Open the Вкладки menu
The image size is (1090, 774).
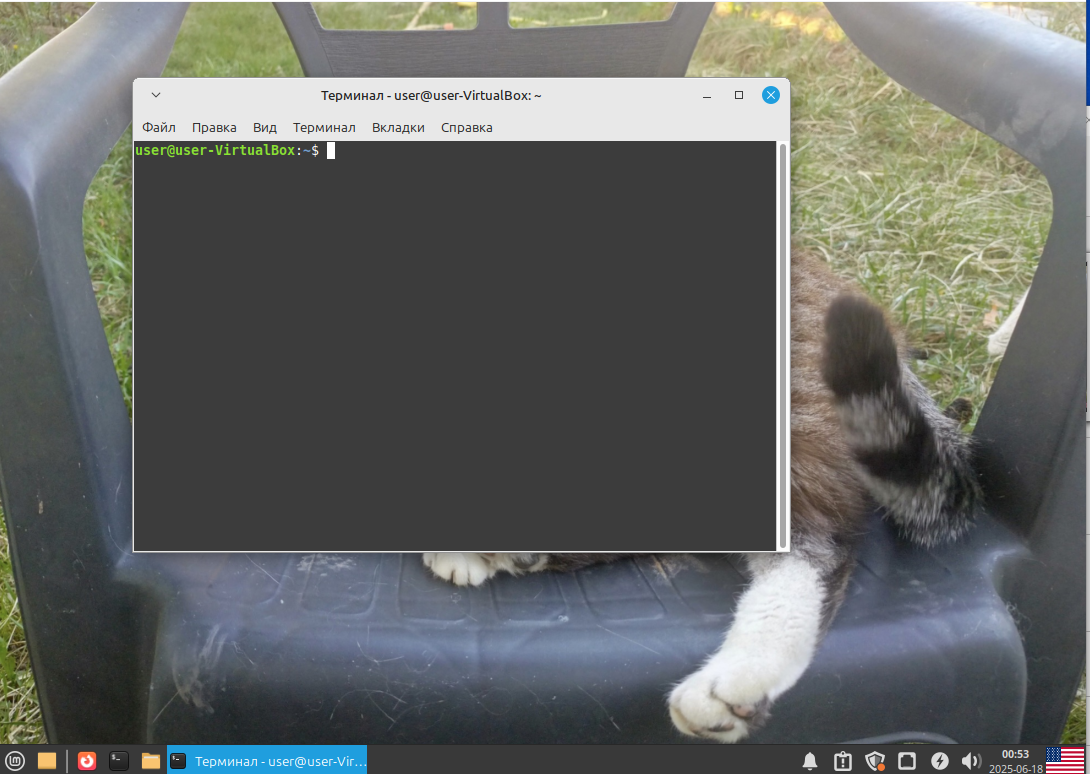coord(398,127)
